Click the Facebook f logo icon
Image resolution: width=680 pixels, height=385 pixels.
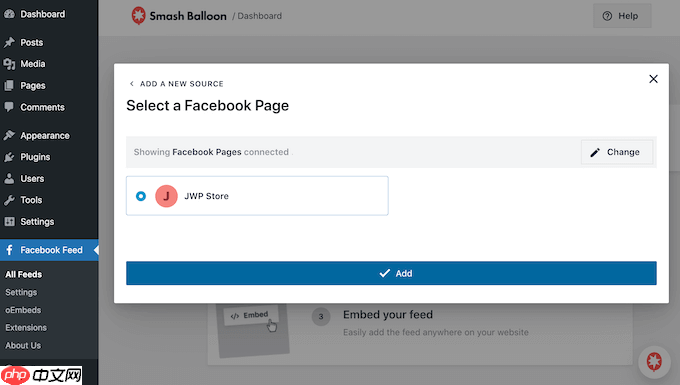point(9,250)
